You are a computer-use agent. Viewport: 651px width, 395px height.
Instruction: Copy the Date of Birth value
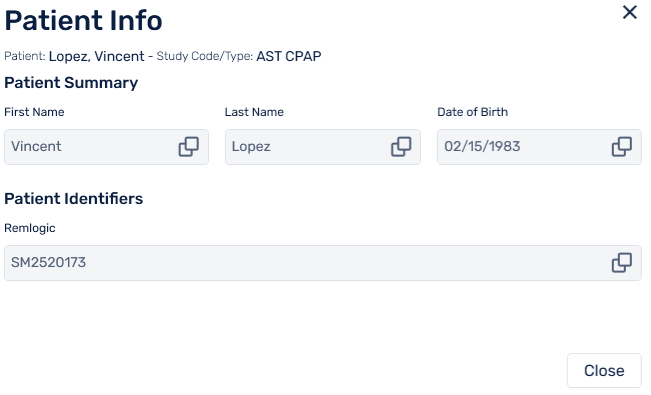click(622, 147)
